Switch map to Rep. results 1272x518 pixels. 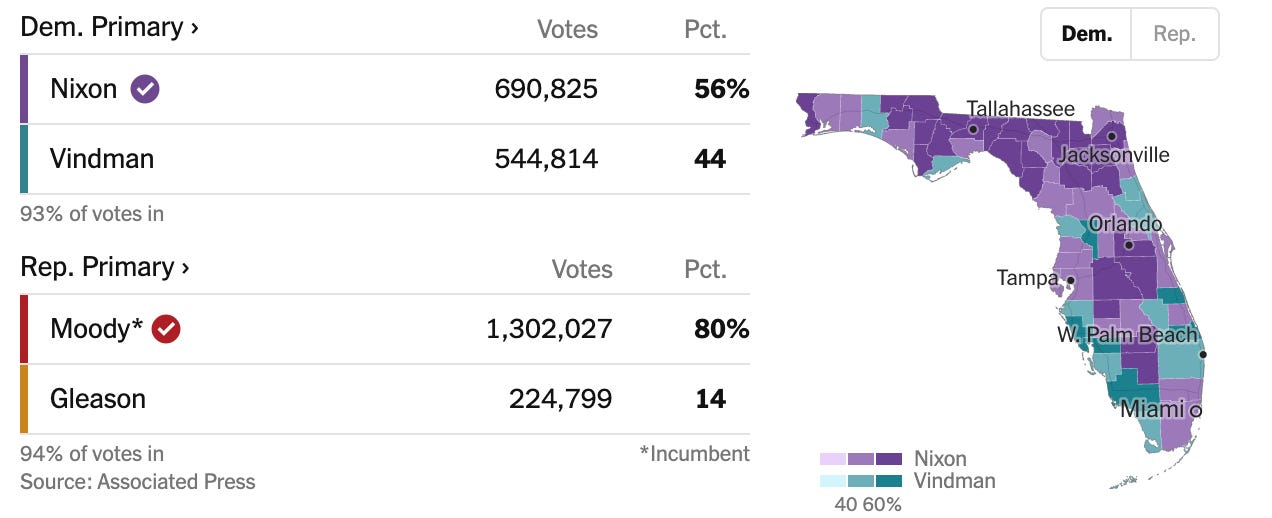tap(1175, 34)
